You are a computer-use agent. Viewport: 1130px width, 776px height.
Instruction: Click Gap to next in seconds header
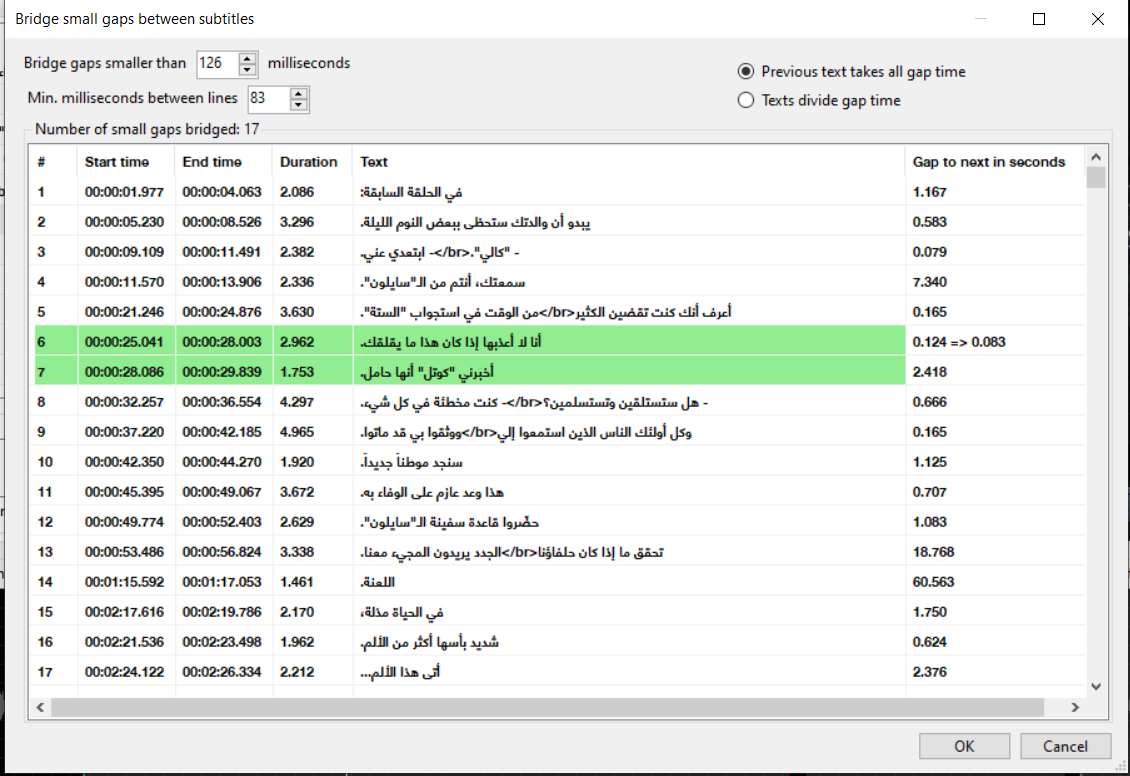pos(995,162)
